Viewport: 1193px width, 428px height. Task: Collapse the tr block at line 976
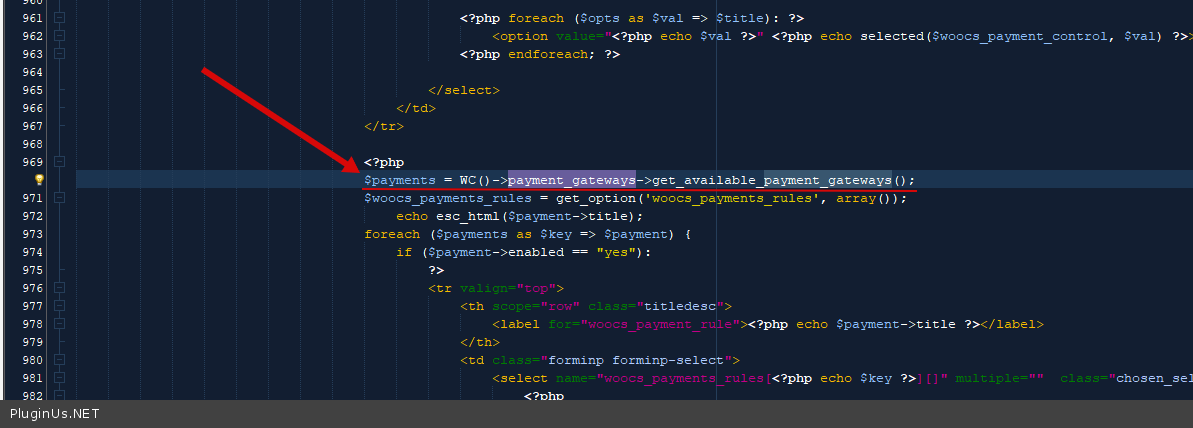pos(59,288)
